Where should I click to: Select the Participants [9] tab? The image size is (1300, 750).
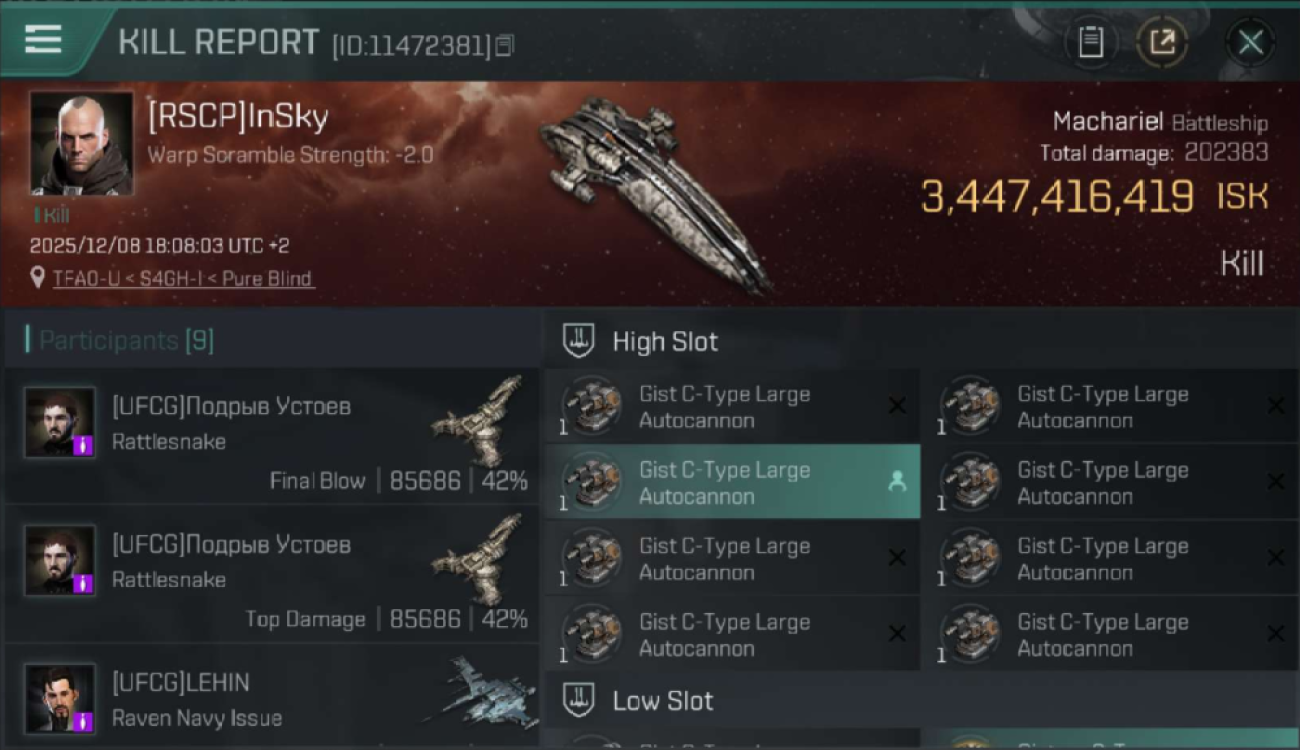pyautogui.click(x=126, y=340)
